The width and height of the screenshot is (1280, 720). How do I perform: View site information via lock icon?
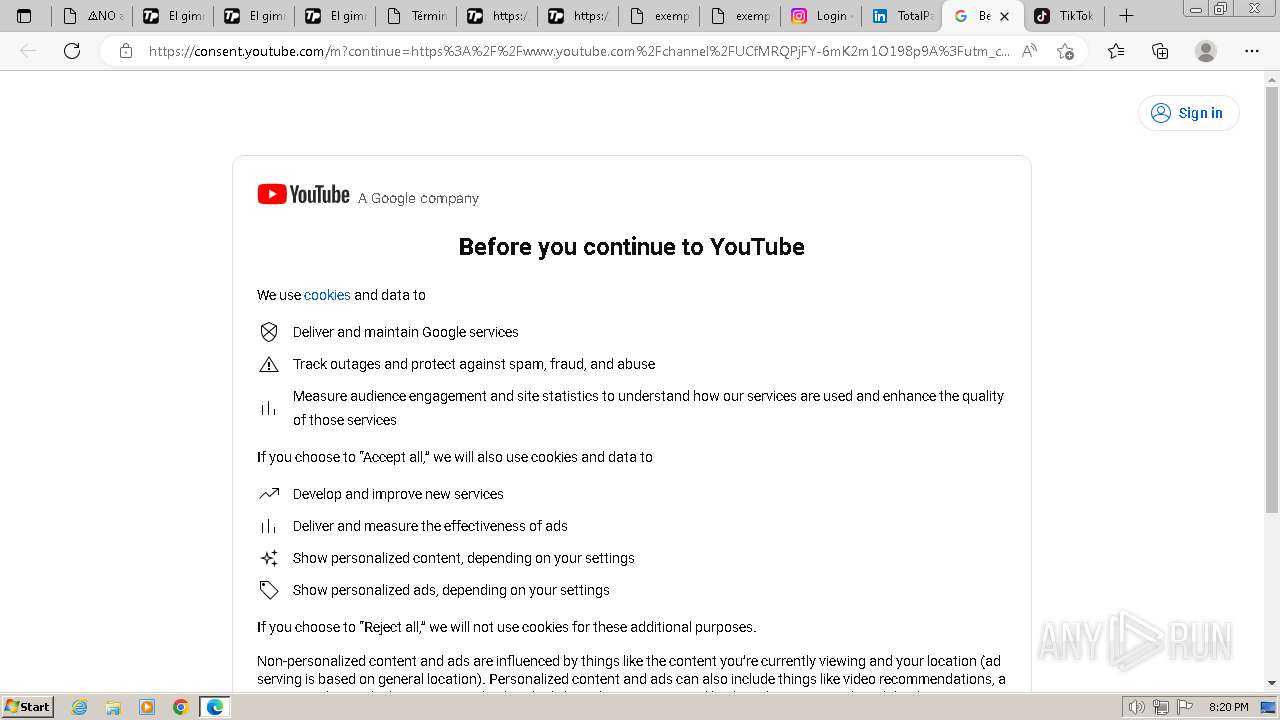pos(126,51)
